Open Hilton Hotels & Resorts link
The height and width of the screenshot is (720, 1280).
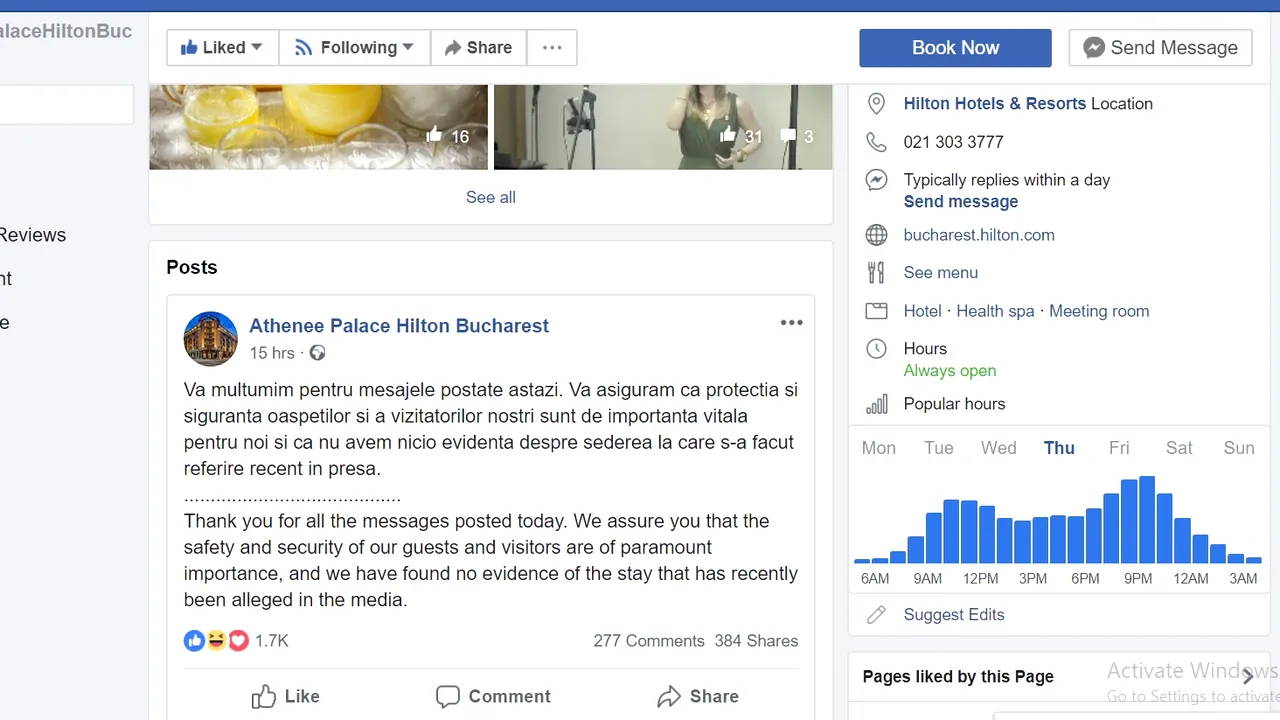(x=994, y=103)
